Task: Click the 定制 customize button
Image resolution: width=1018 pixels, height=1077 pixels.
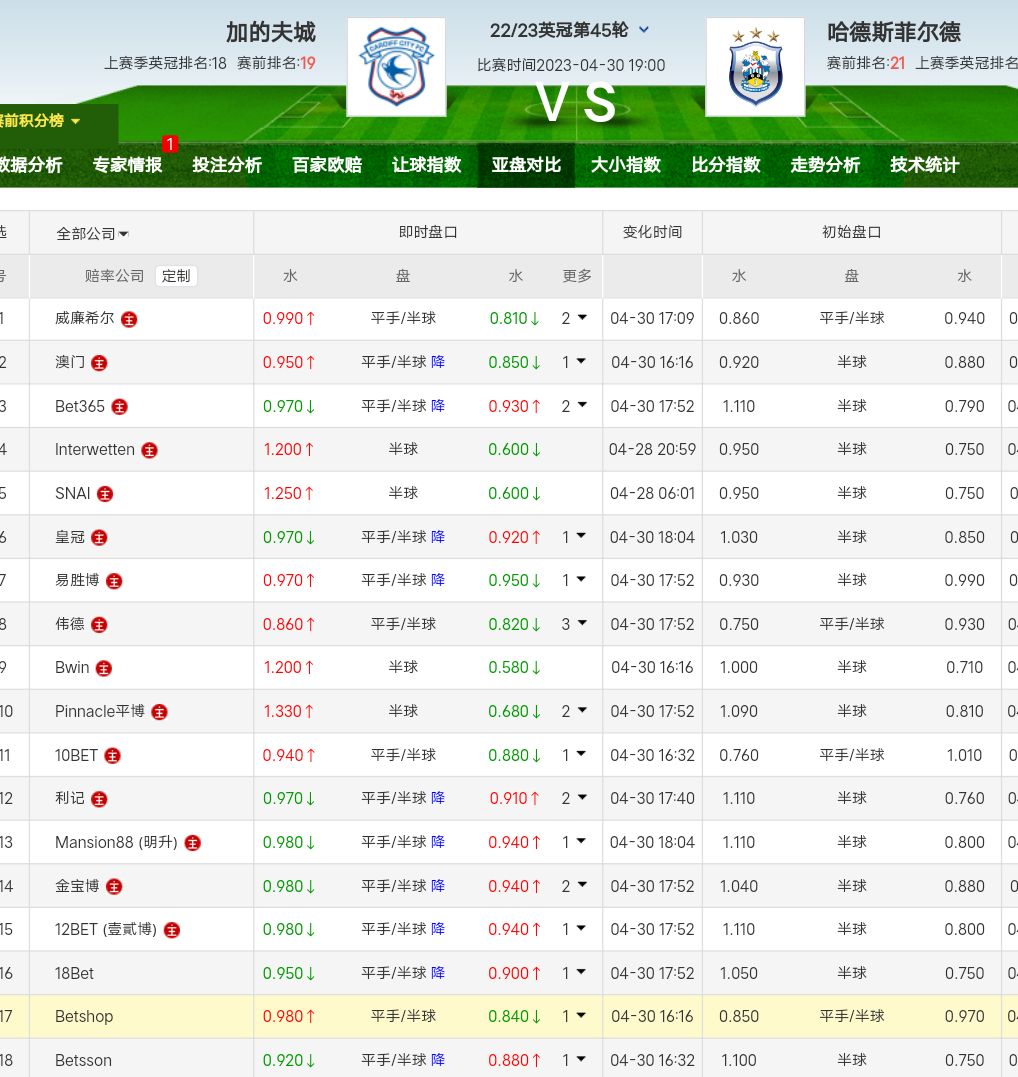Action: [176, 276]
